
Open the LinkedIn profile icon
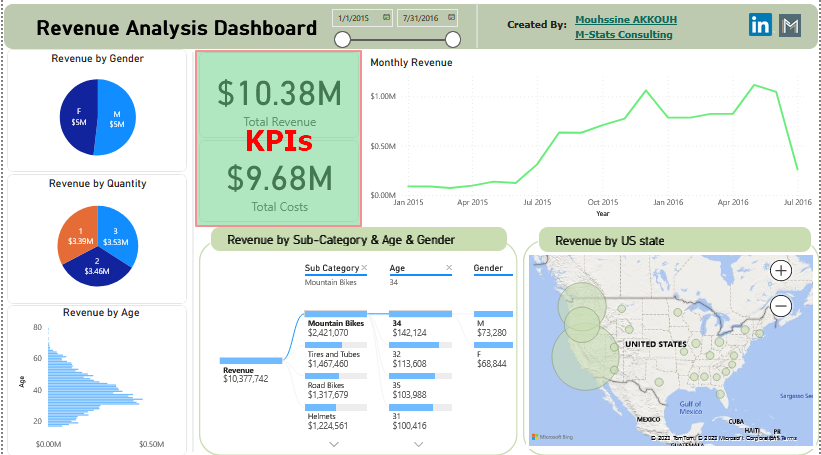pos(760,26)
